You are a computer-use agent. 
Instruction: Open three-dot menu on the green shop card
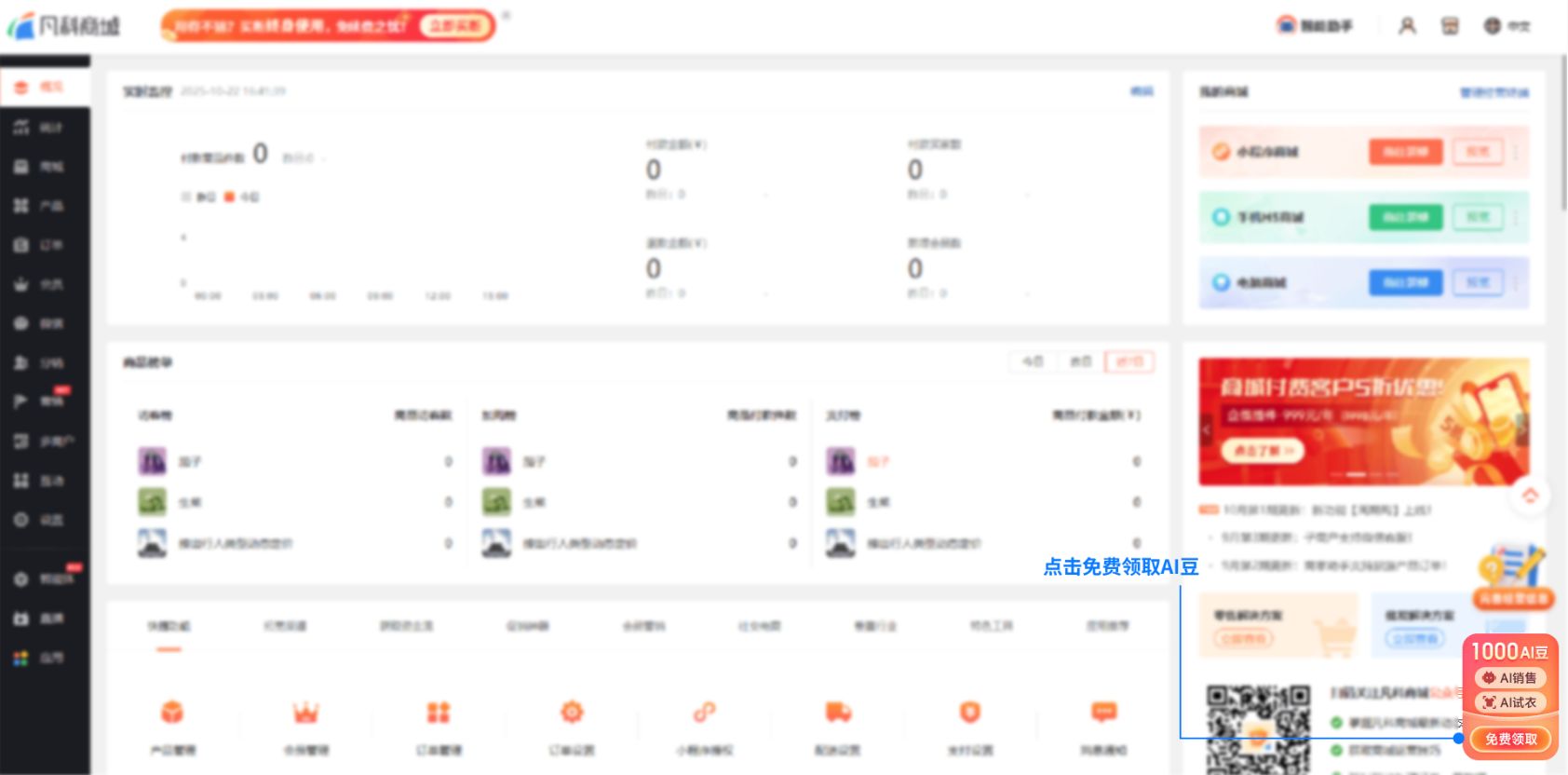pyautogui.click(x=1517, y=217)
